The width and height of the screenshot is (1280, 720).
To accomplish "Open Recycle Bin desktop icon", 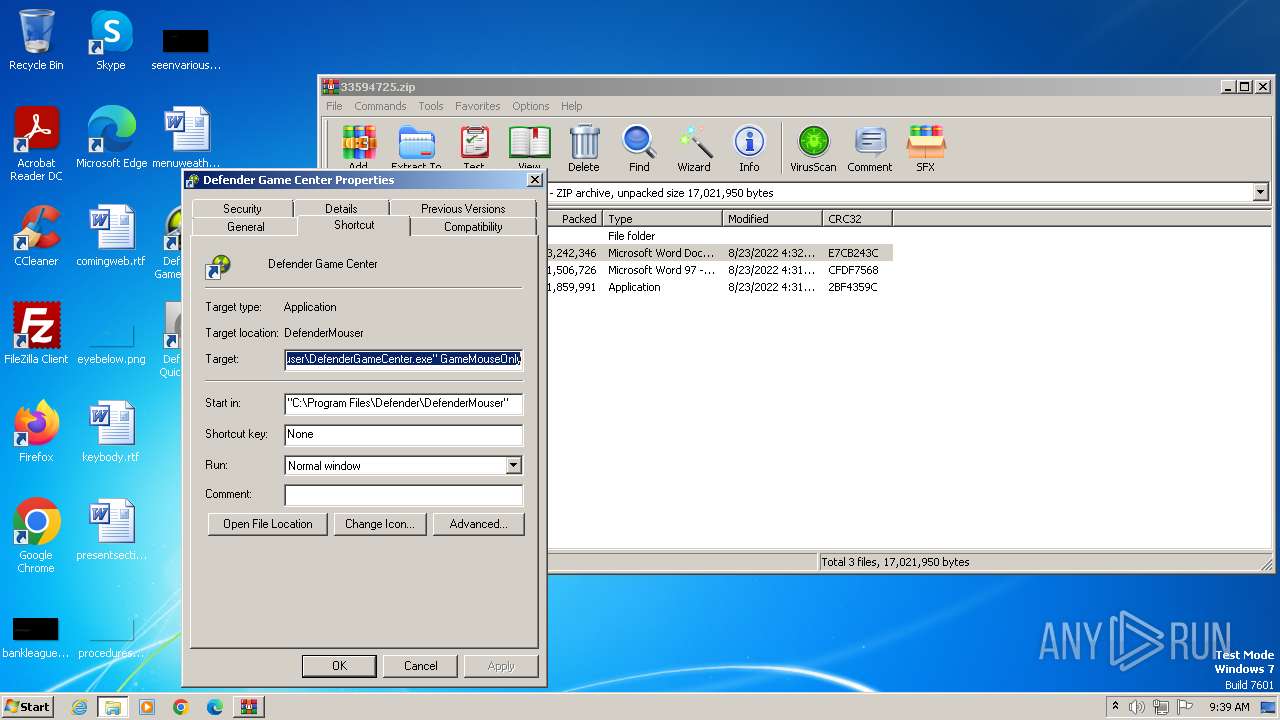I will point(36,40).
